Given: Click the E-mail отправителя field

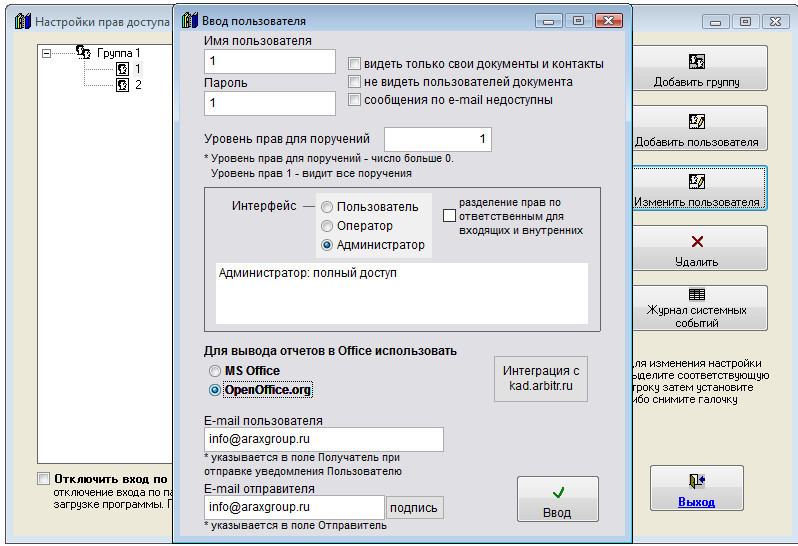Looking at the screenshot, I should point(294,507).
